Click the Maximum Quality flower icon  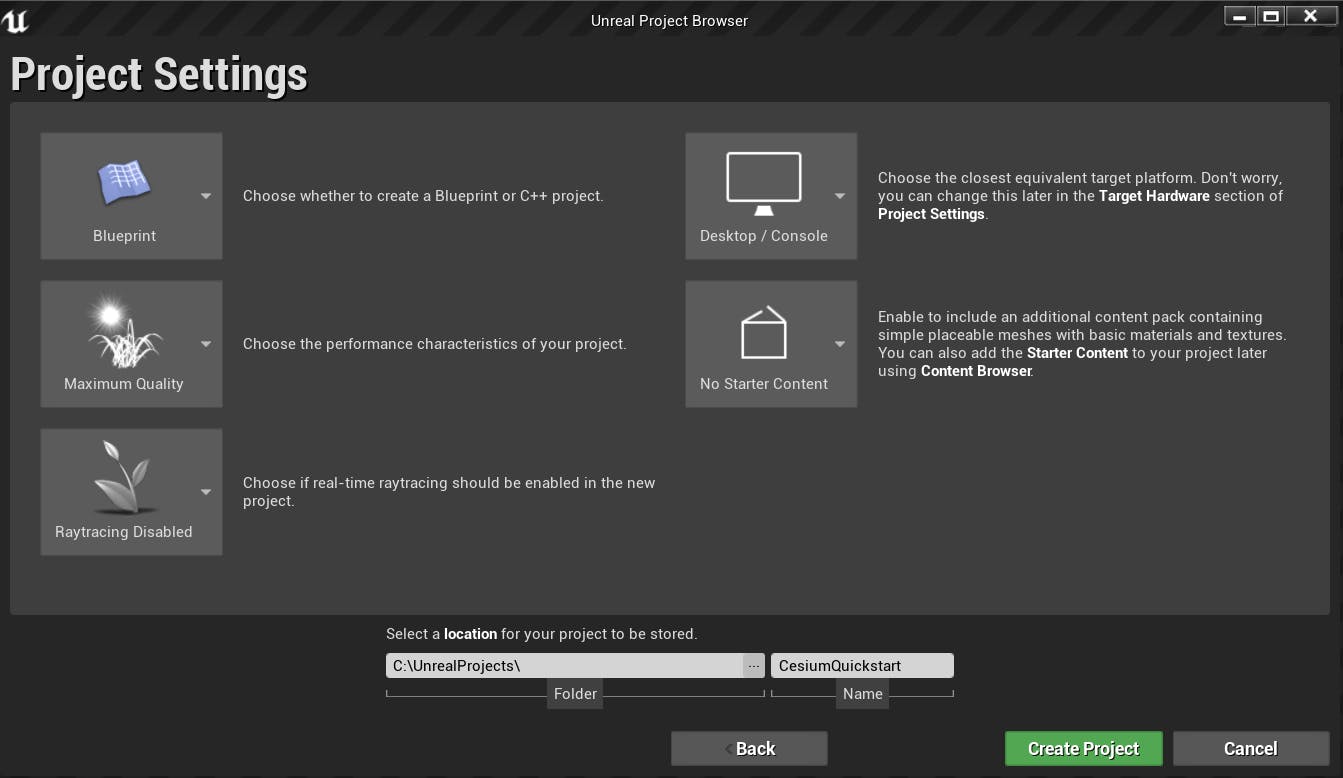click(124, 330)
